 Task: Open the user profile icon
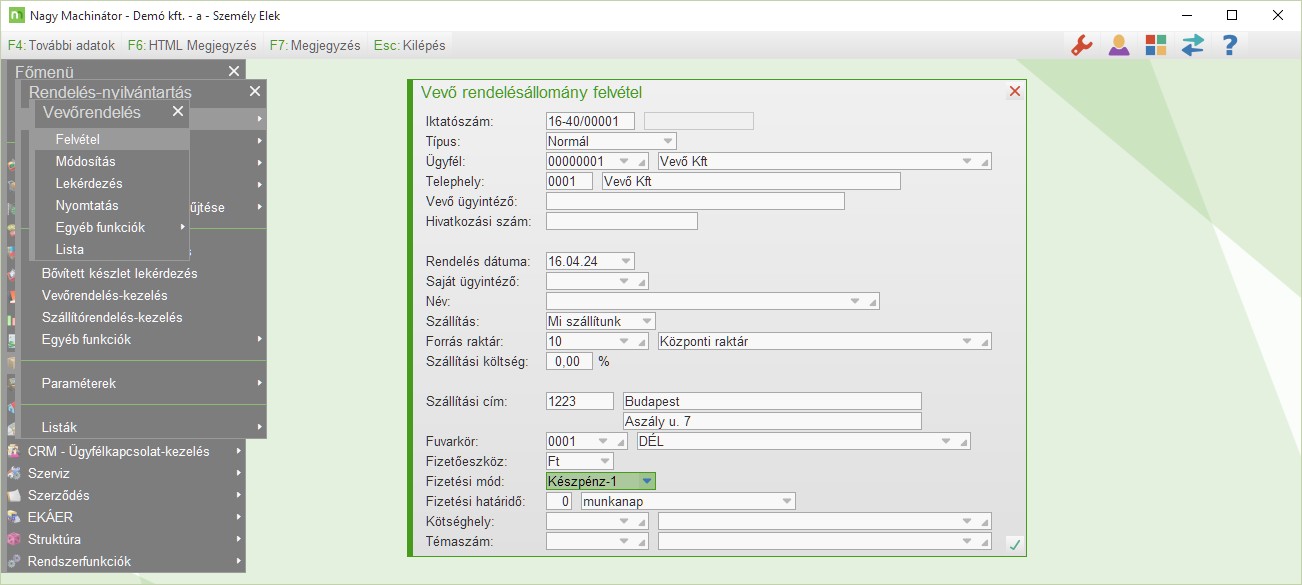tap(1119, 45)
